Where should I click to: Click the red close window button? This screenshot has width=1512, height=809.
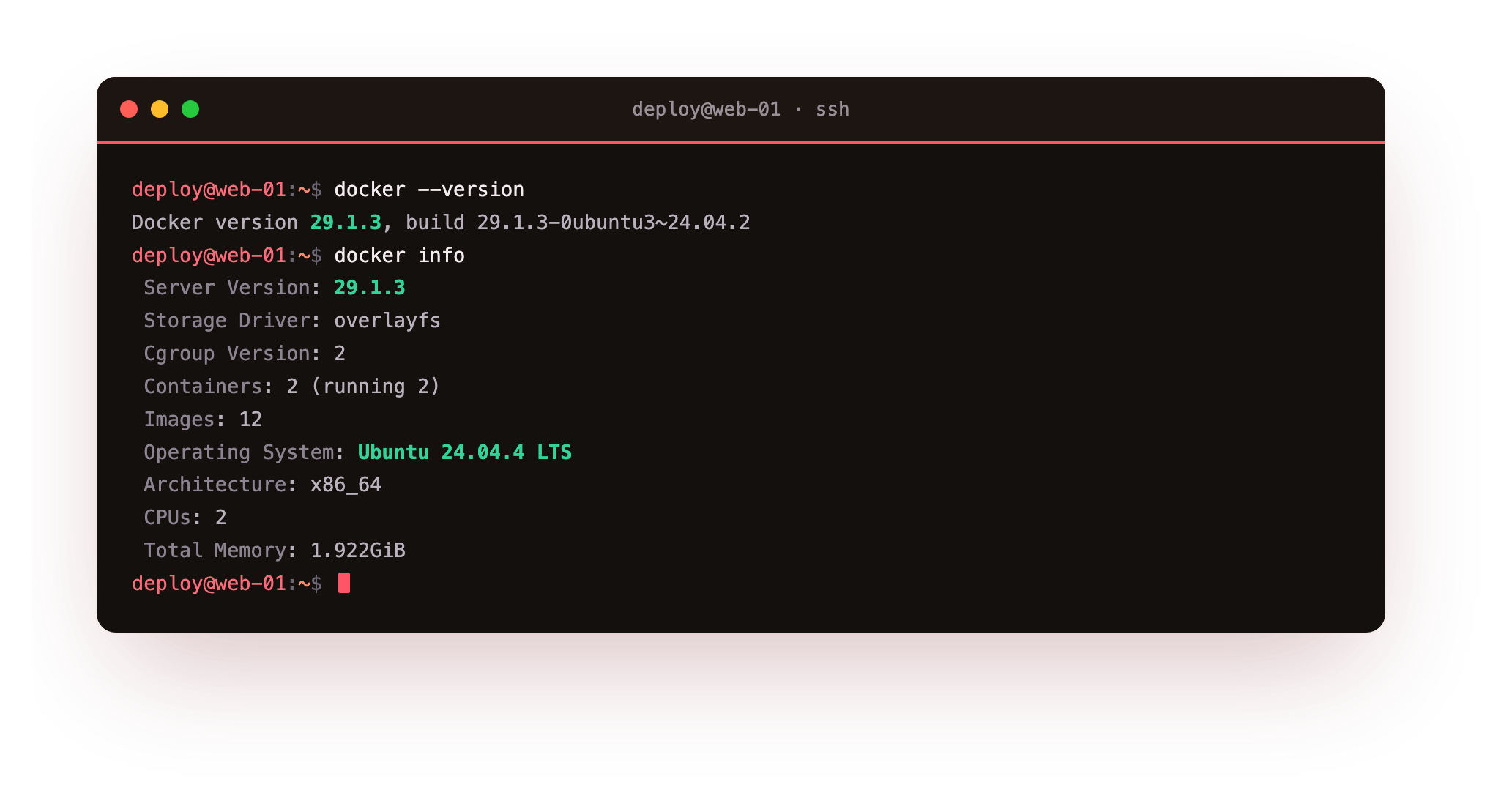coord(129,109)
